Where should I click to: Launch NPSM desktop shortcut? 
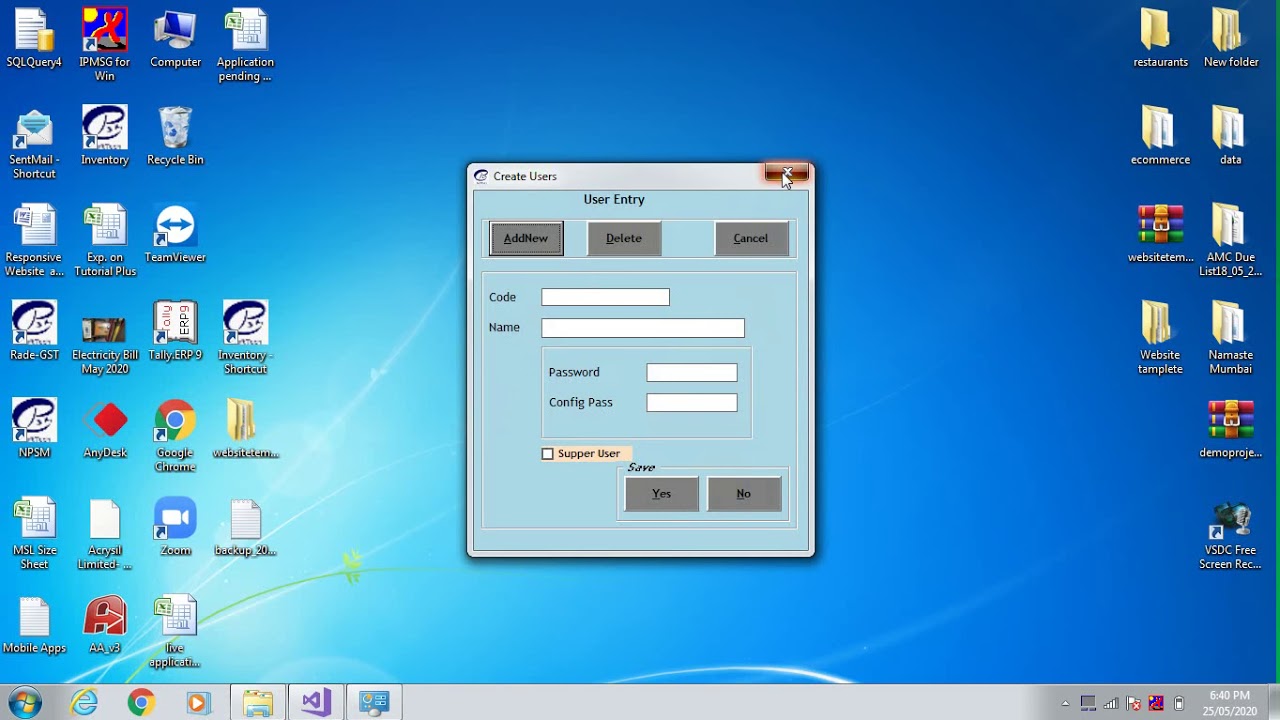tap(35, 428)
